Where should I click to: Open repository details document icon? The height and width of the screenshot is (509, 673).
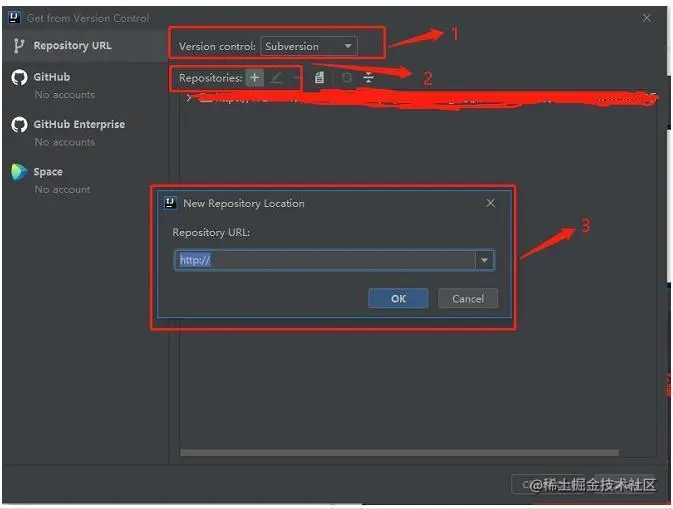319,78
